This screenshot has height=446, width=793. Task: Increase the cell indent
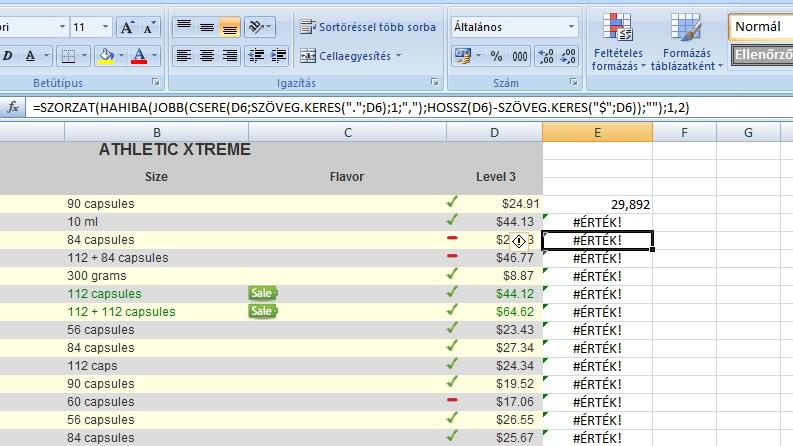click(279, 56)
